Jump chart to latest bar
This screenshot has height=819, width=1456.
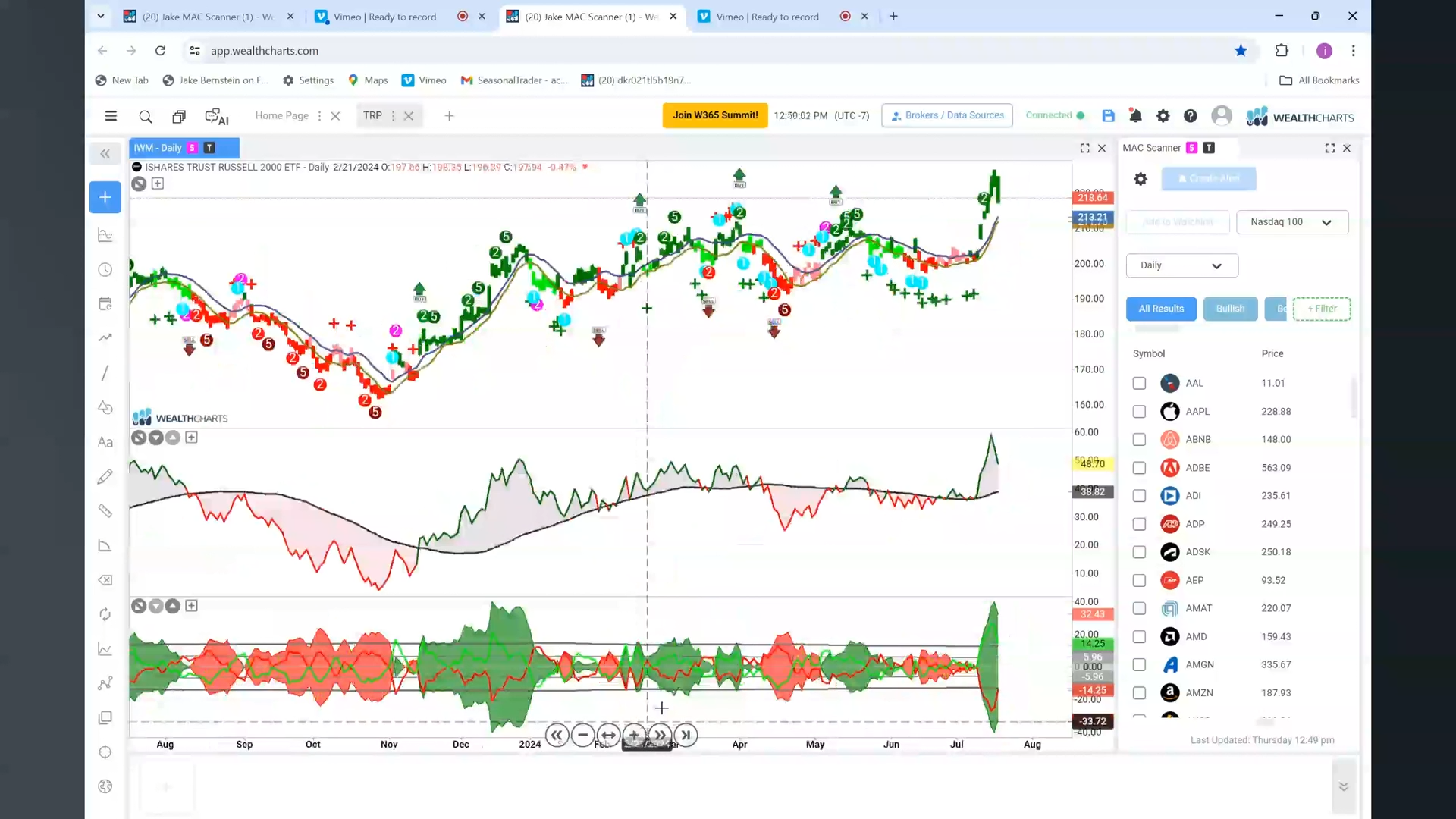point(686,736)
